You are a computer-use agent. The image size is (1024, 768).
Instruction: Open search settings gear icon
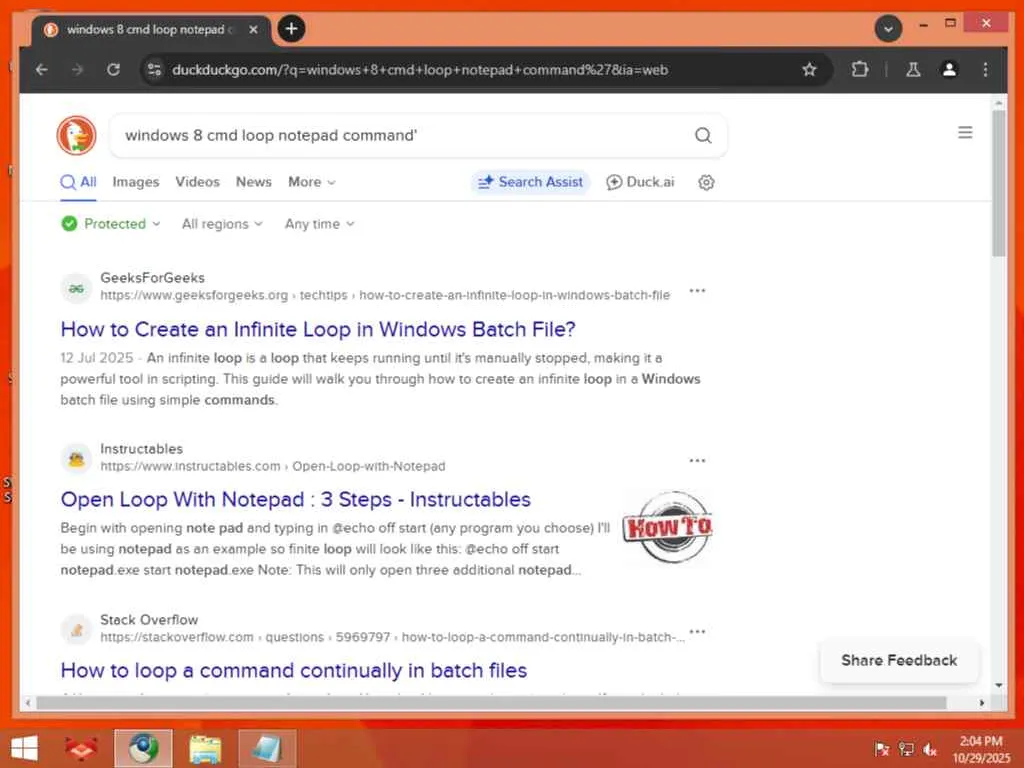[706, 182]
